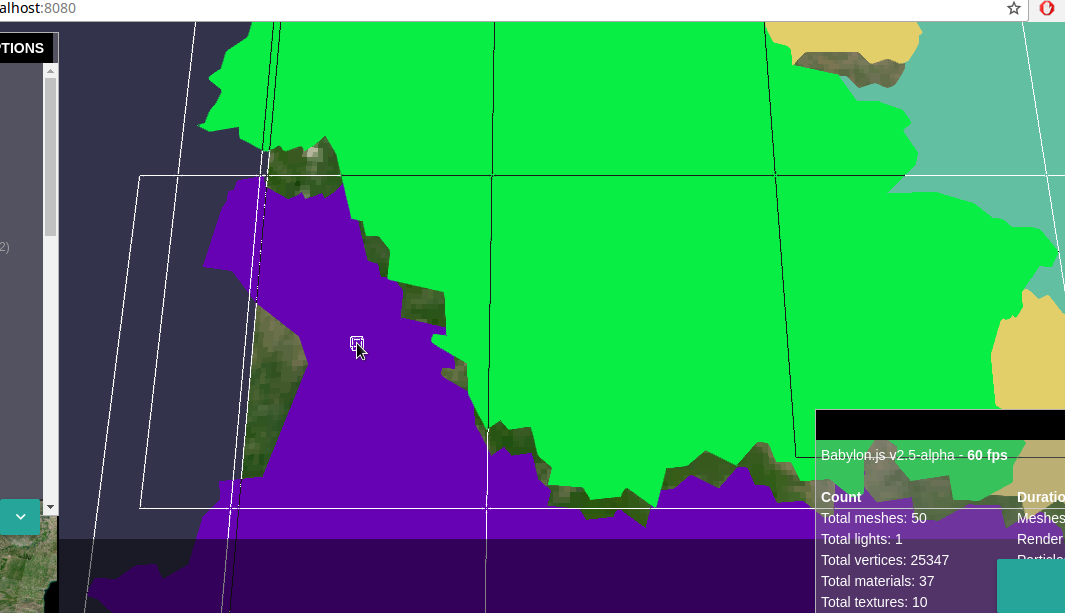Click the Count heading in debug panel
This screenshot has height=613, width=1065.
(841, 497)
